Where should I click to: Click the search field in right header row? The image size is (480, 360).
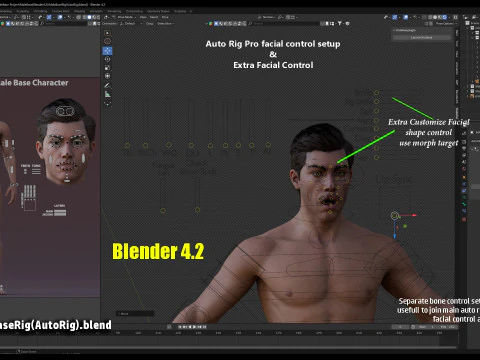[x=285, y=23]
